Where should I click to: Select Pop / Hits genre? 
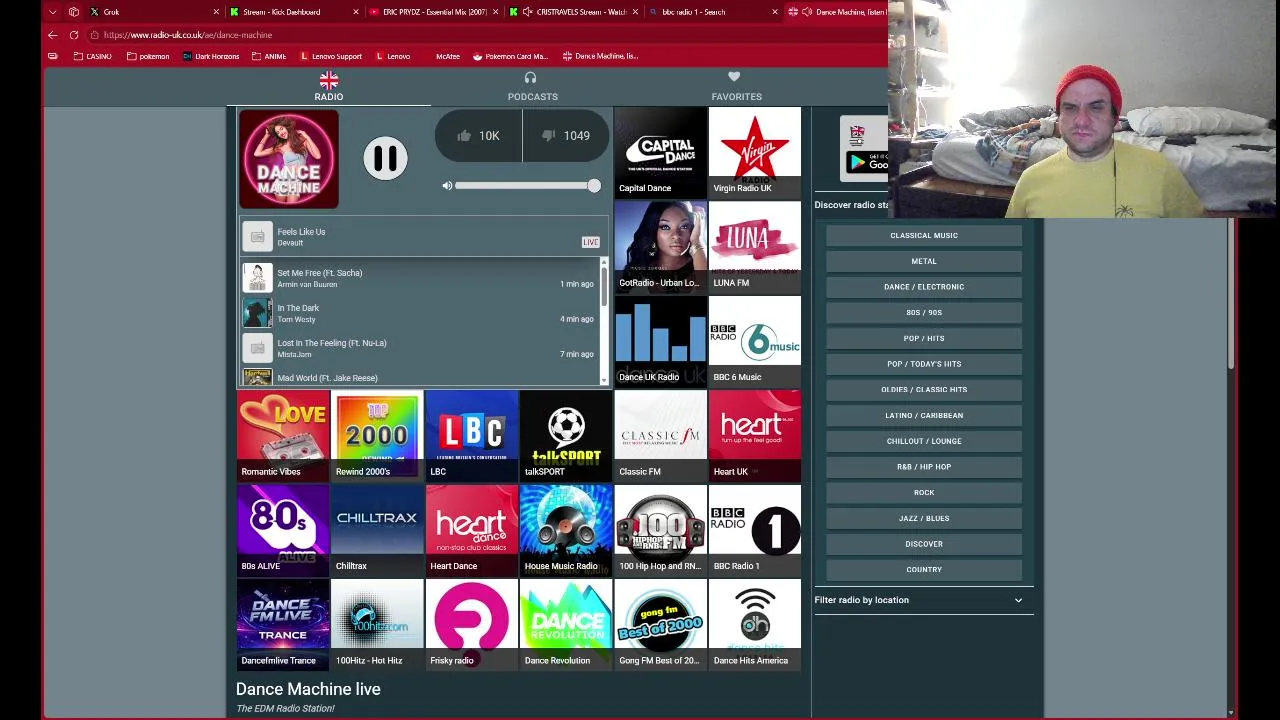(924, 338)
